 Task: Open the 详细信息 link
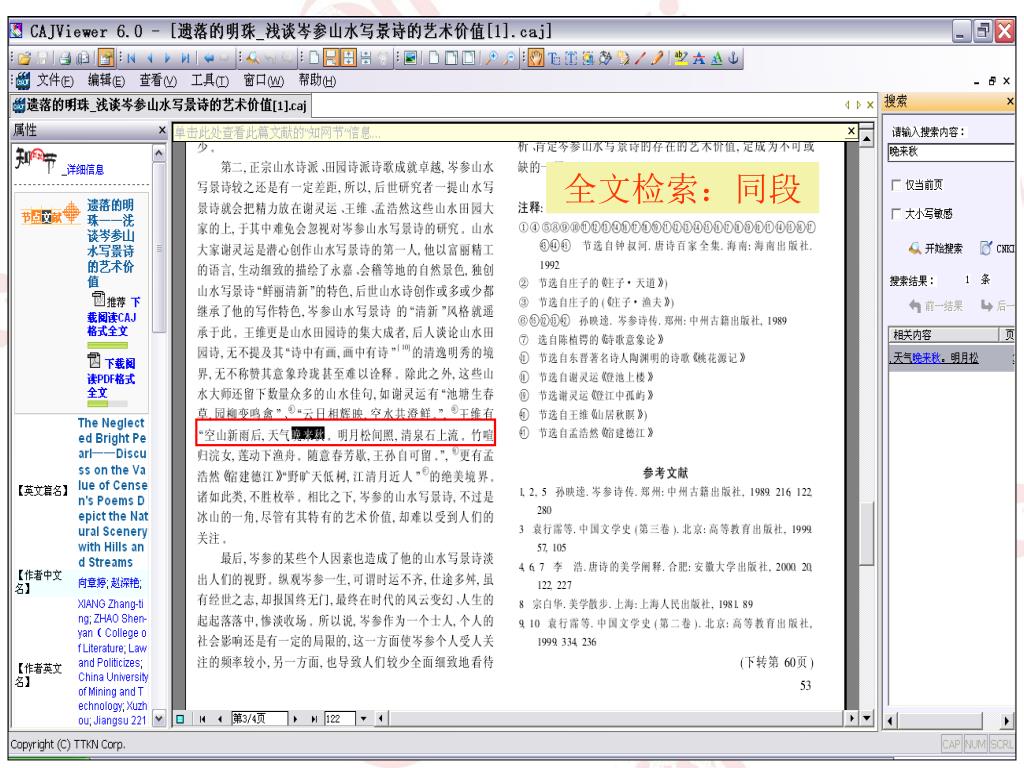point(84,170)
